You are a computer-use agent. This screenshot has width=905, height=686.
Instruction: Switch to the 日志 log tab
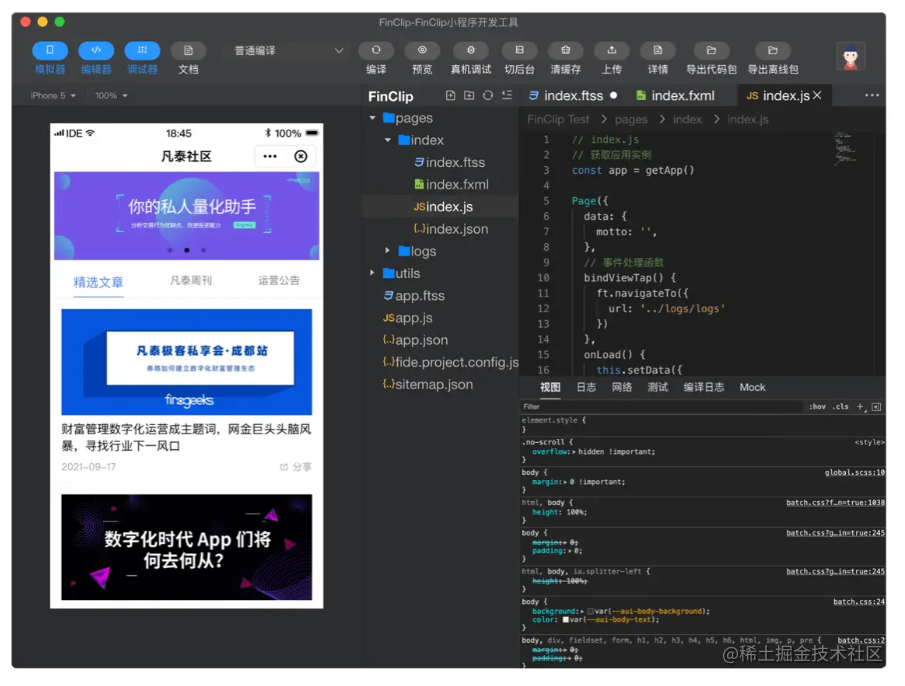tap(586, 387)
